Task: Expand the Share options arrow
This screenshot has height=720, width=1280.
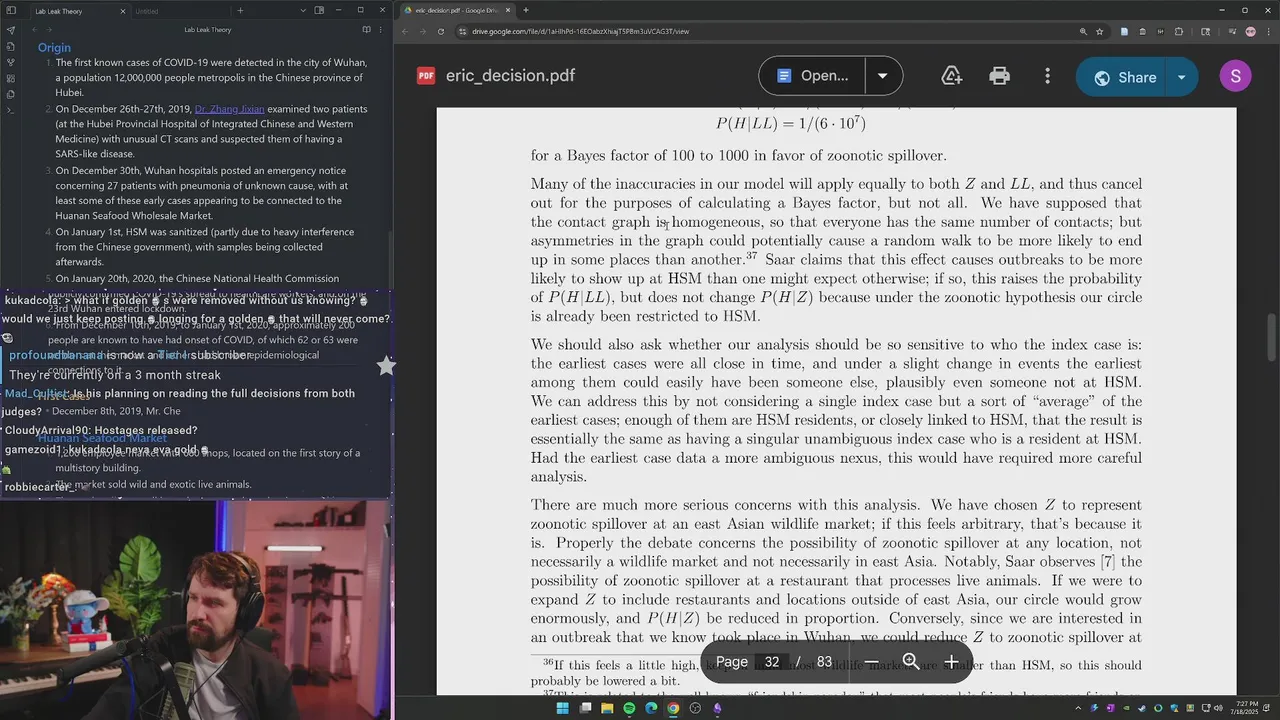Action: pyautogui.click(x=1181, y=77)
